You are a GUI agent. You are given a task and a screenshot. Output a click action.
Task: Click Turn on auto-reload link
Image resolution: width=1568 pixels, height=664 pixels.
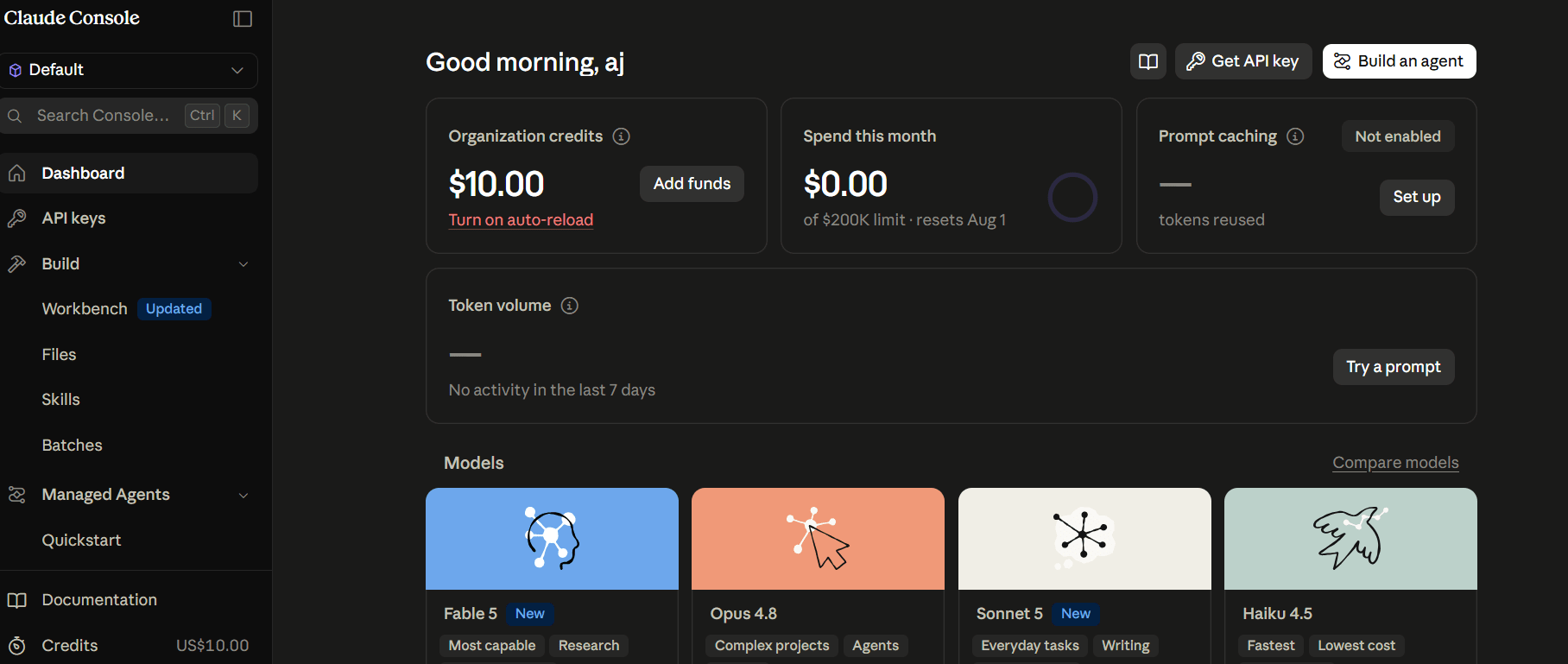[521, 220]
